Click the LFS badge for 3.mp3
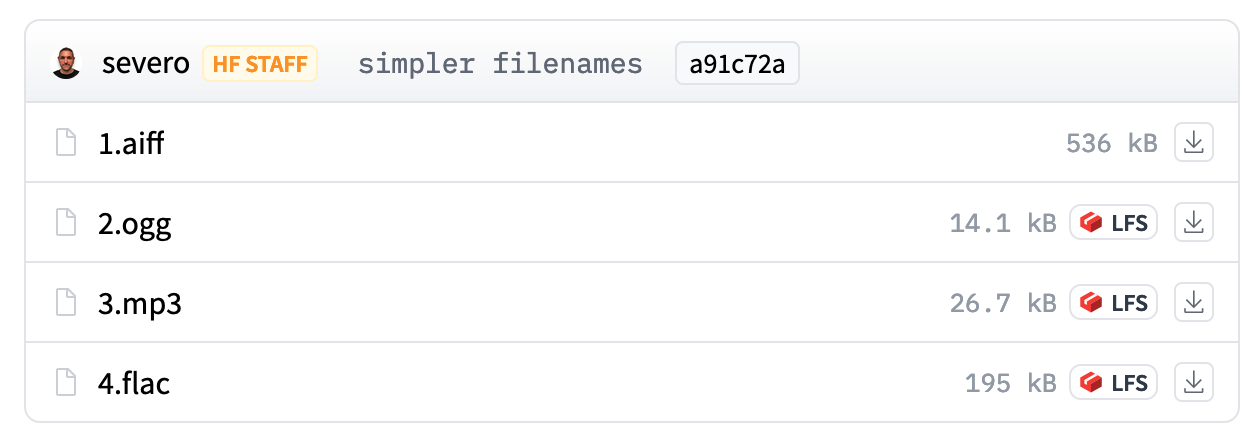 pyautogui.click(x=1113, y=303)
